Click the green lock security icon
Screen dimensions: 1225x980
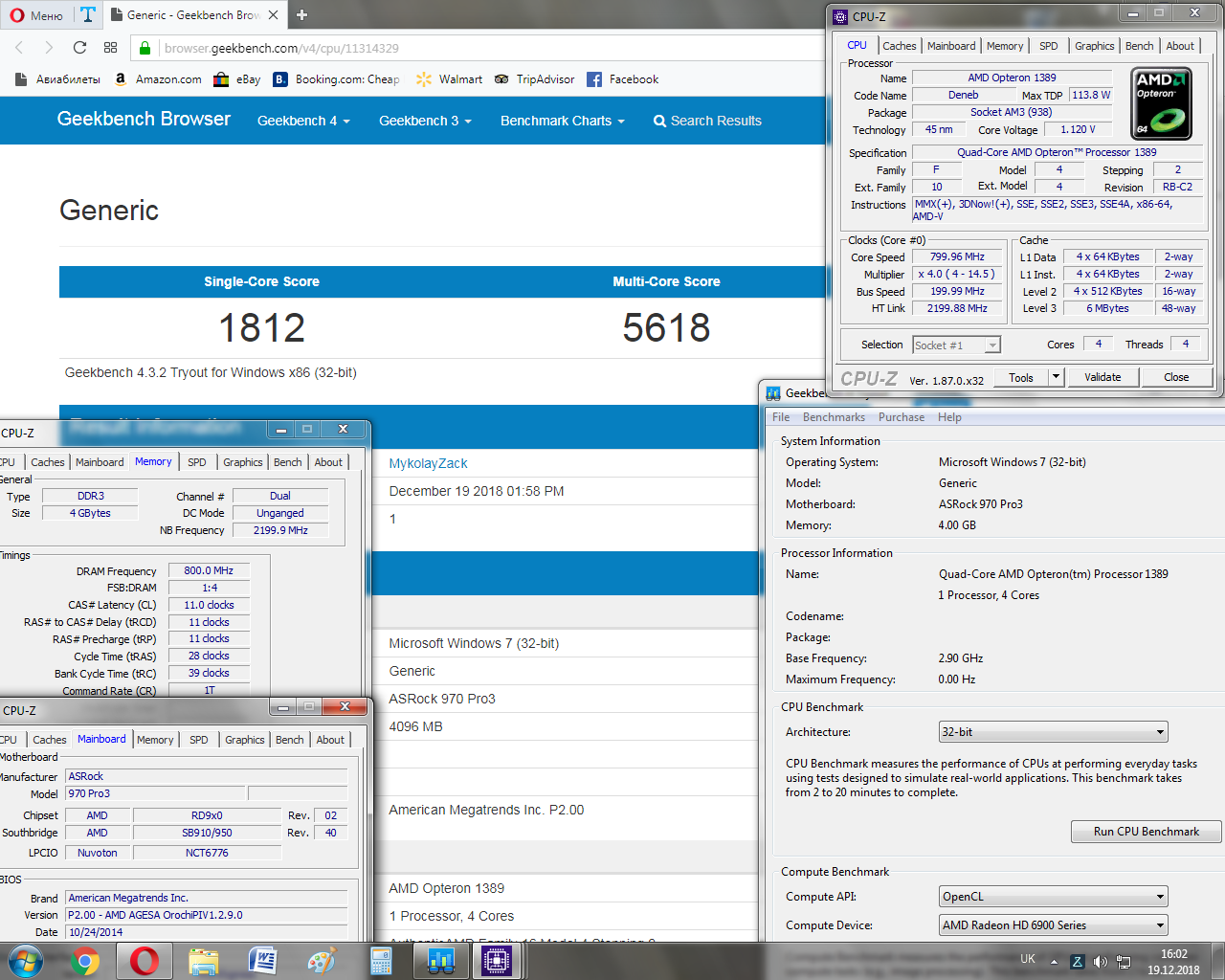click(145, 48)
